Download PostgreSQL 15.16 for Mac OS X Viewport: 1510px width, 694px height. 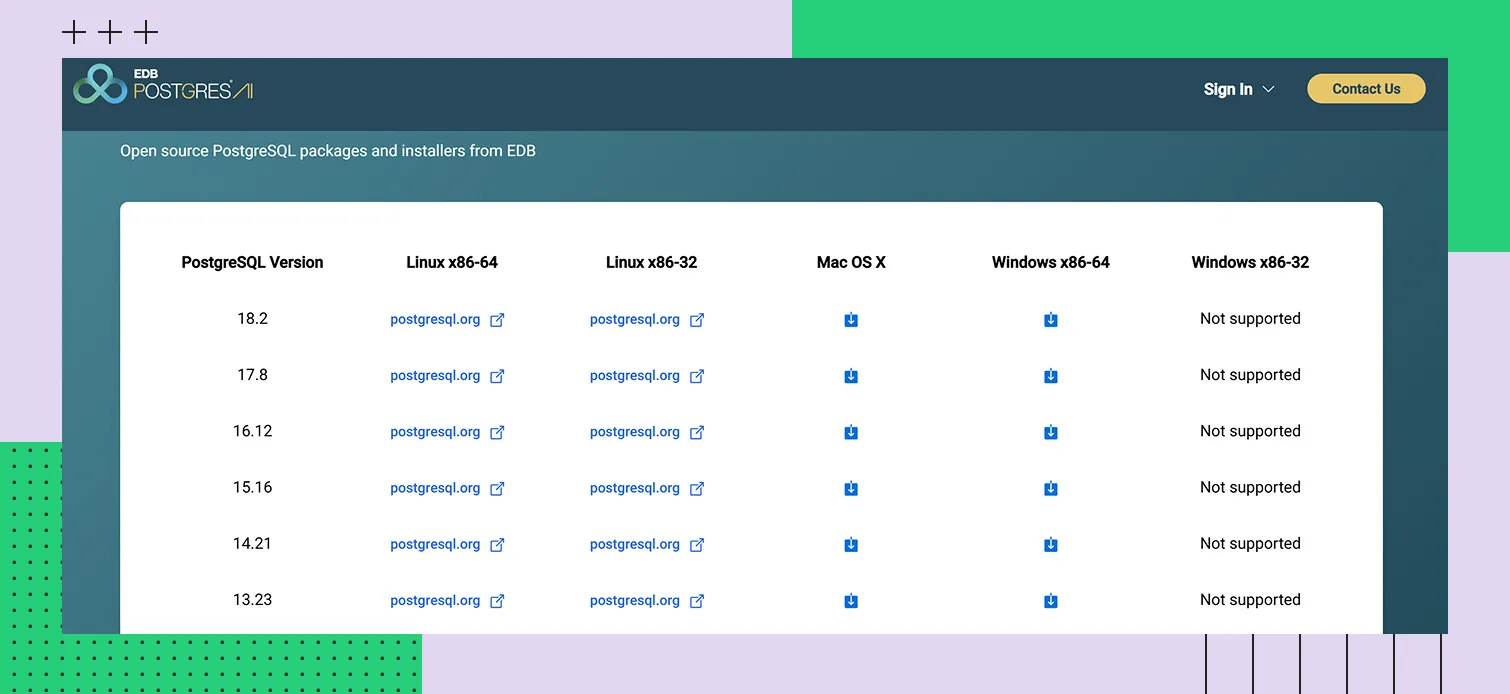(851, 488)
